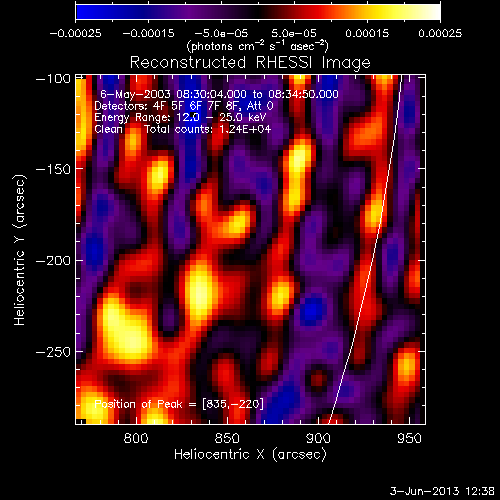Click the 'Heliocentric Y (arcsec)' axis label
This screenshot has width=500, height=500.
tap(20, 250)
